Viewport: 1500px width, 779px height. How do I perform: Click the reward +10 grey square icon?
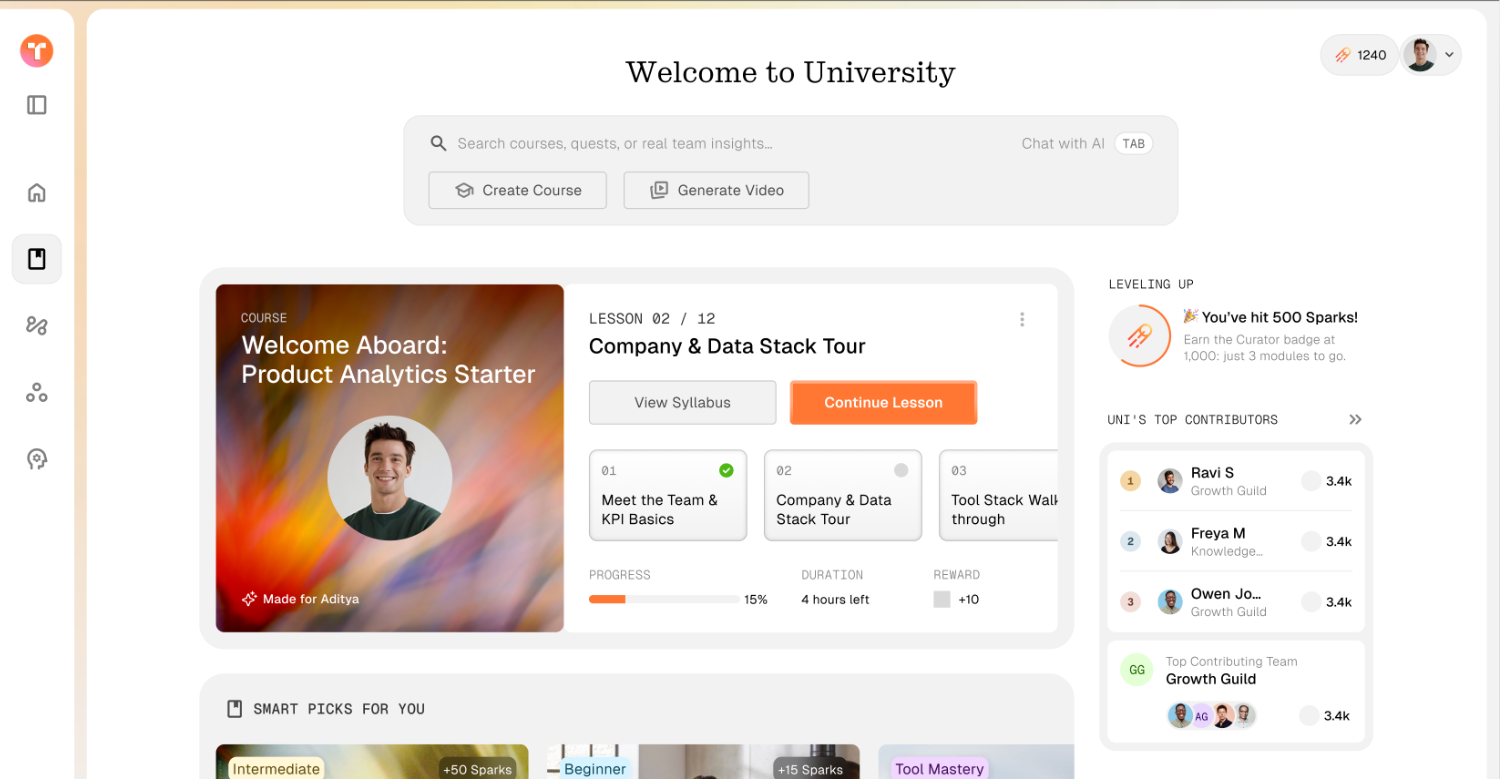click(941, 599)
